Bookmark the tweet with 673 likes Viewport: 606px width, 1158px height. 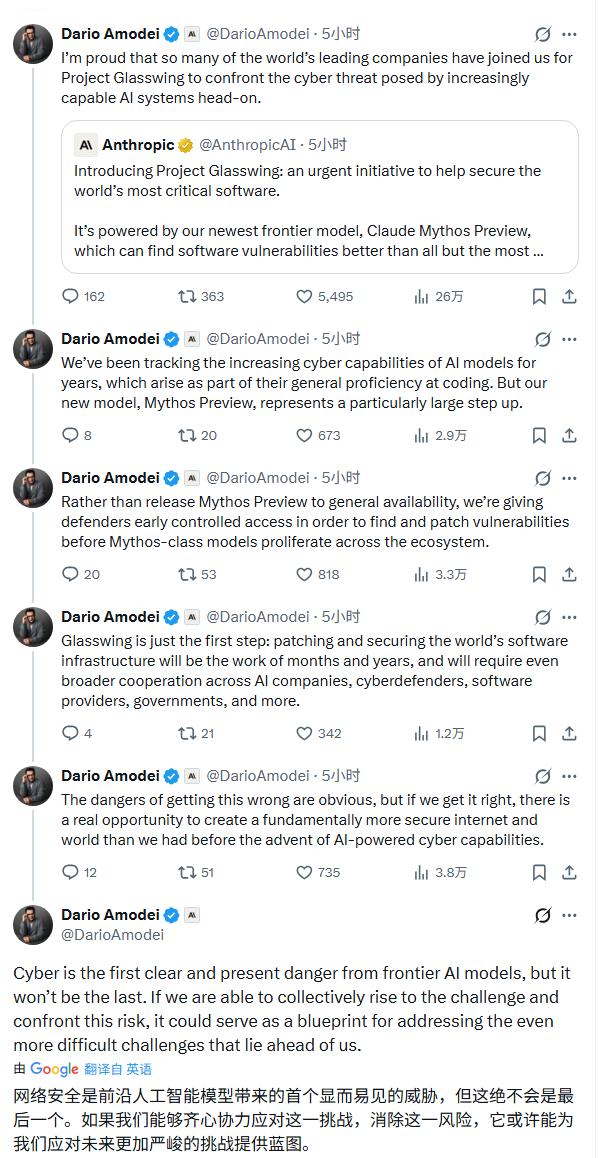[x=539, y=435]
